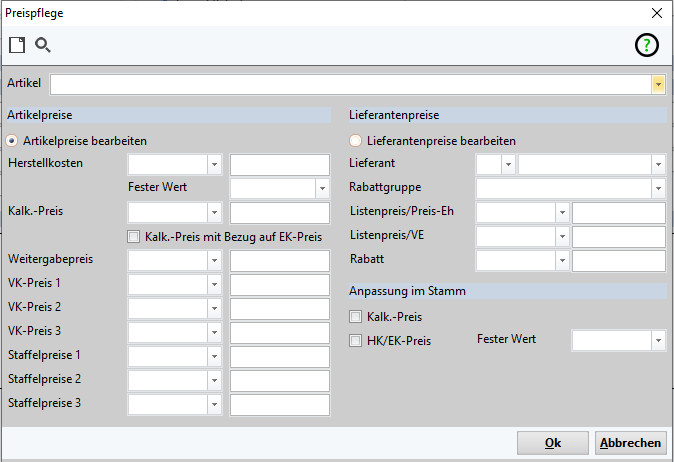The width and height of the screenshot is (674, 462).
Task: Check Kalk.-Preis under Anpassung im Stamm
Action: click(x=356, y=317)
